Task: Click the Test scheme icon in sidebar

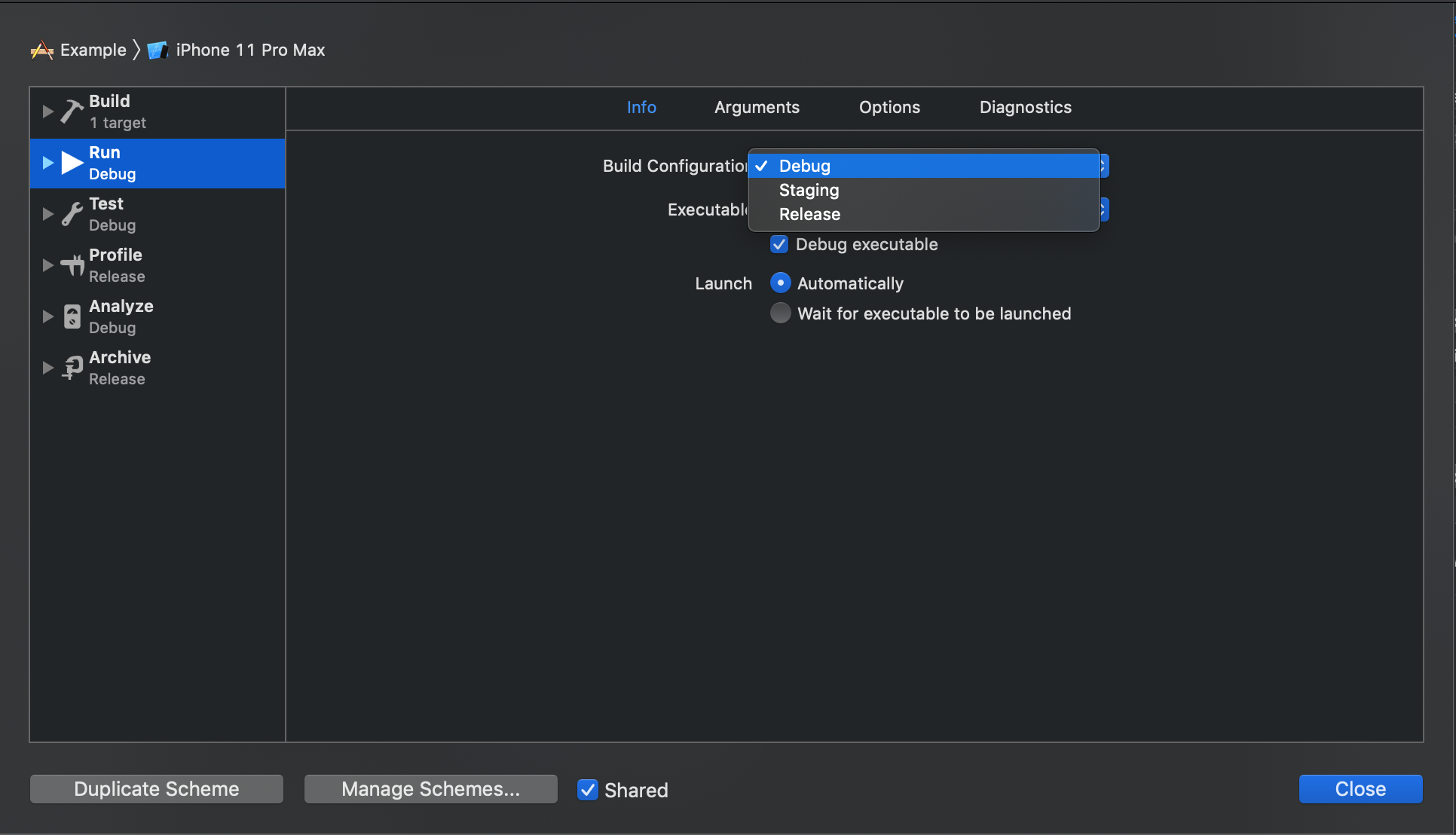Action: point(72,213)
